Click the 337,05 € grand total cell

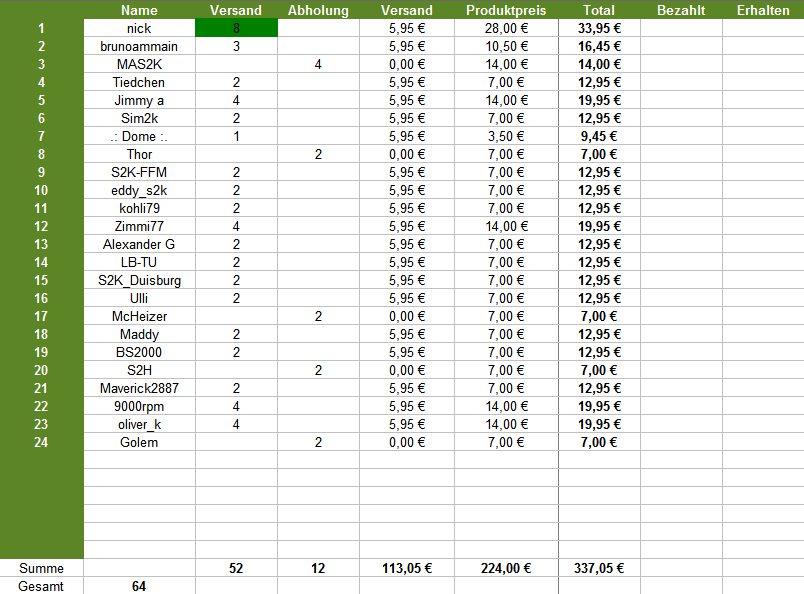[599, 568]
